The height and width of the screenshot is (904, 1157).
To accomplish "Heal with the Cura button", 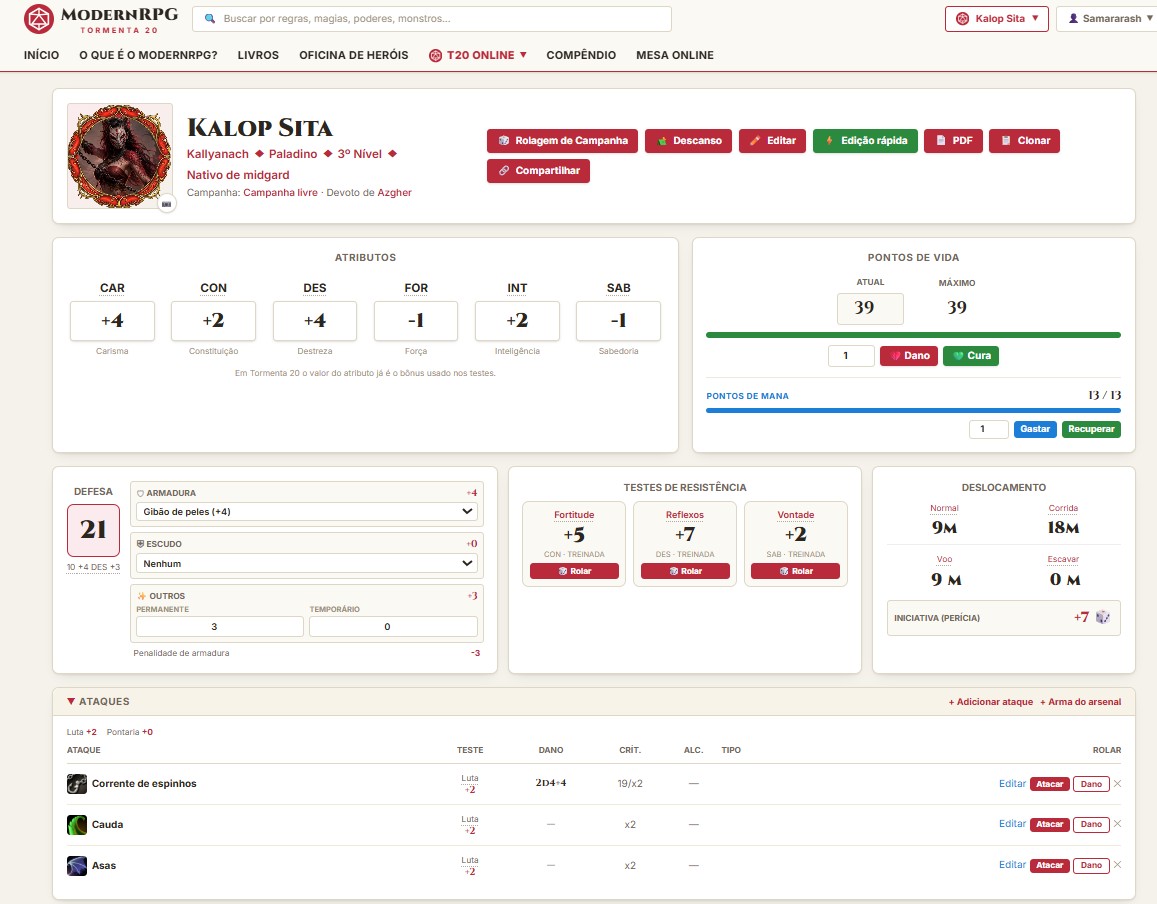I will 971,356.
